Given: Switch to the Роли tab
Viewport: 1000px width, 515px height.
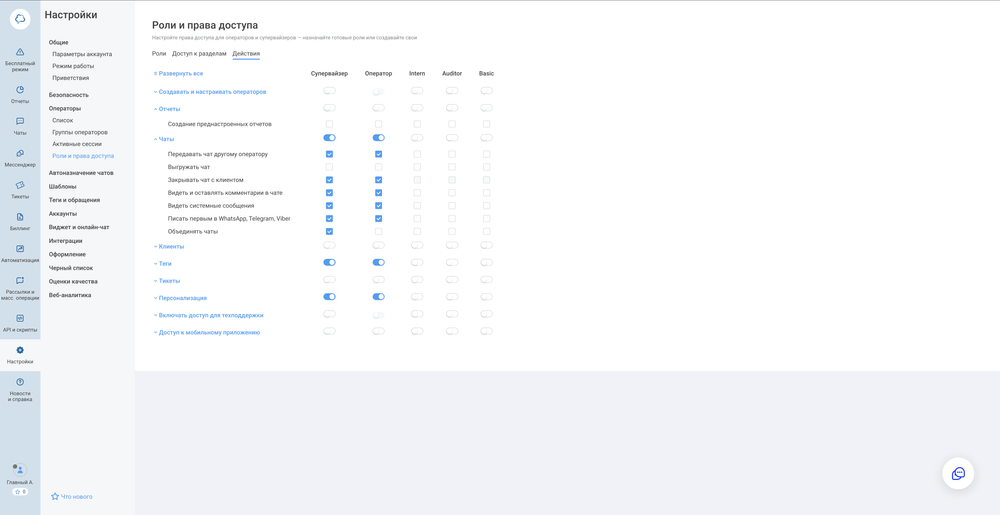Looking at the screenshot, I should click(159, 54).
